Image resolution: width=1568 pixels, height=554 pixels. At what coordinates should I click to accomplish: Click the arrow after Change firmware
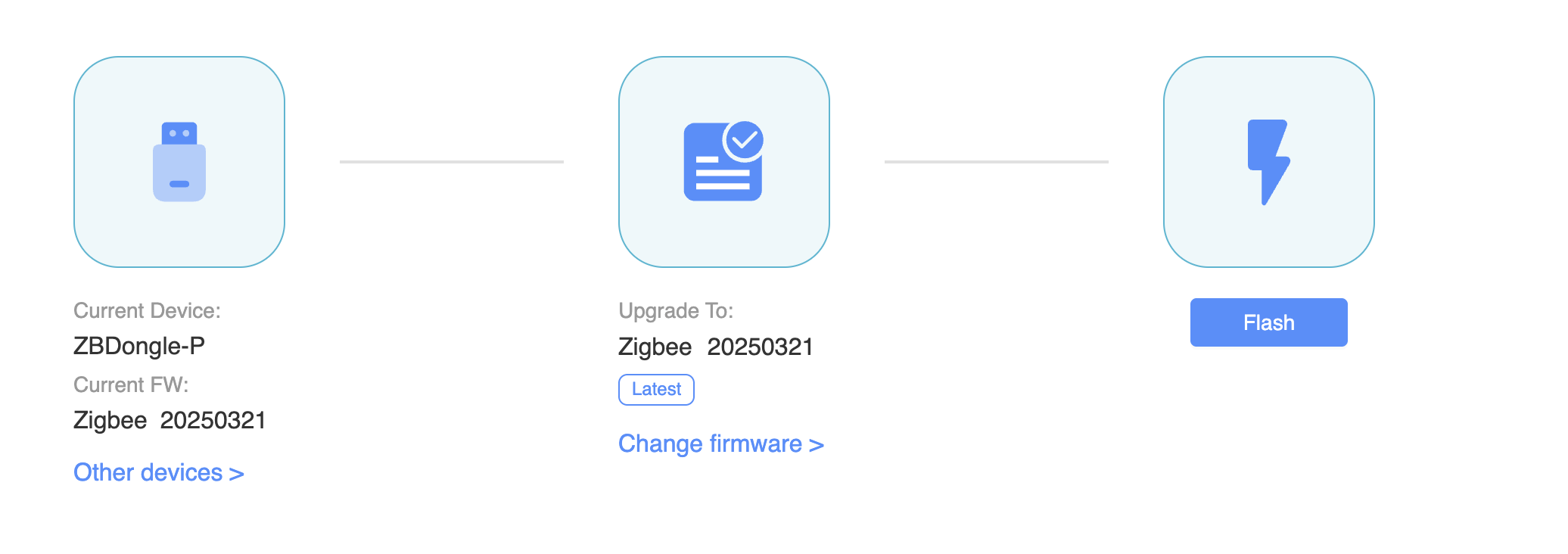817,445
